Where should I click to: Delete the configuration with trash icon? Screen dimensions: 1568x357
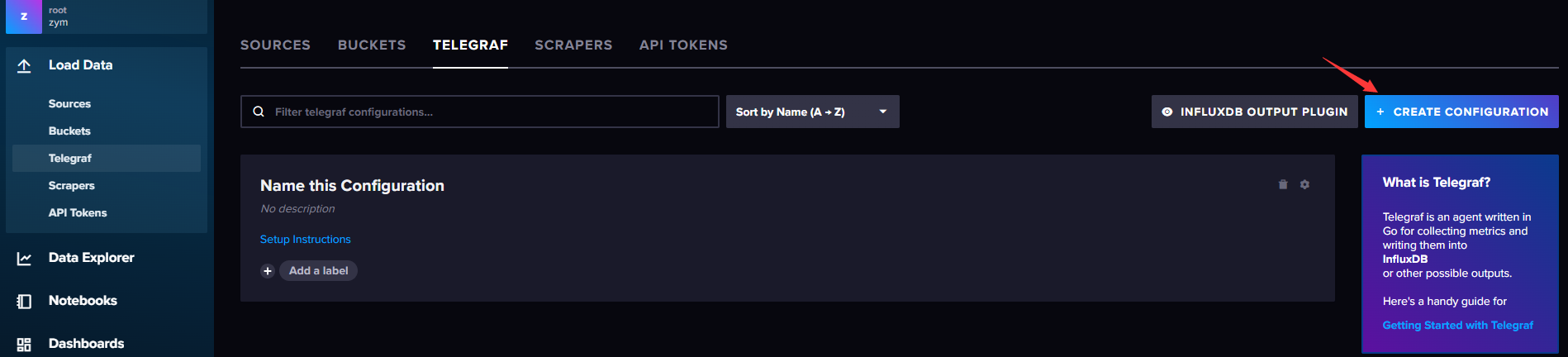(x=1283, y=184)
